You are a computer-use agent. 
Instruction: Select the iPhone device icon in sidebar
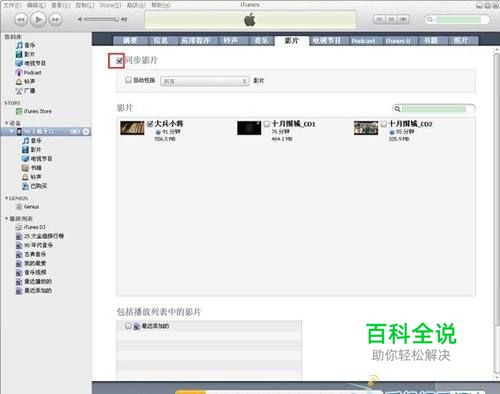click(x=19, y=132)
